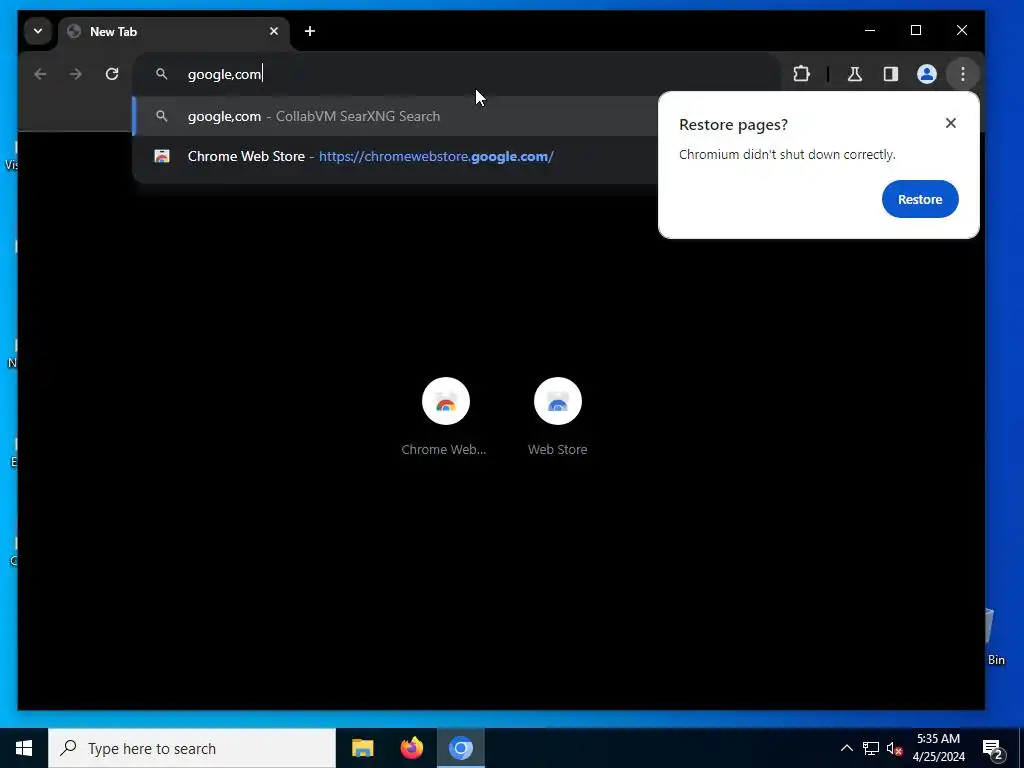Open the Extensions puzzle icon

coord(801,74)
